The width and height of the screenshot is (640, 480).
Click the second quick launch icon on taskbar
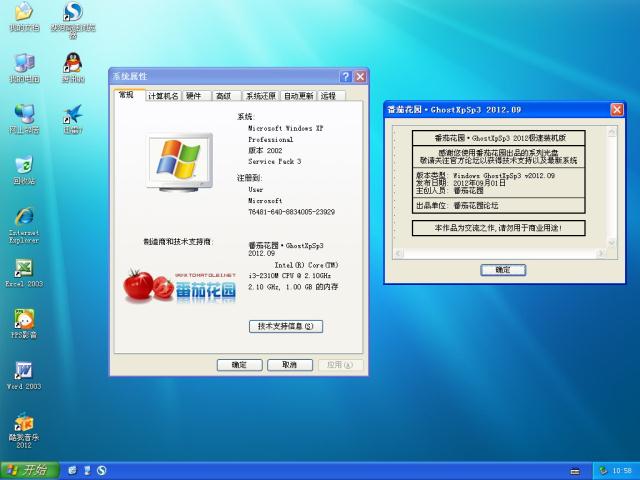[x=87, y=471]
